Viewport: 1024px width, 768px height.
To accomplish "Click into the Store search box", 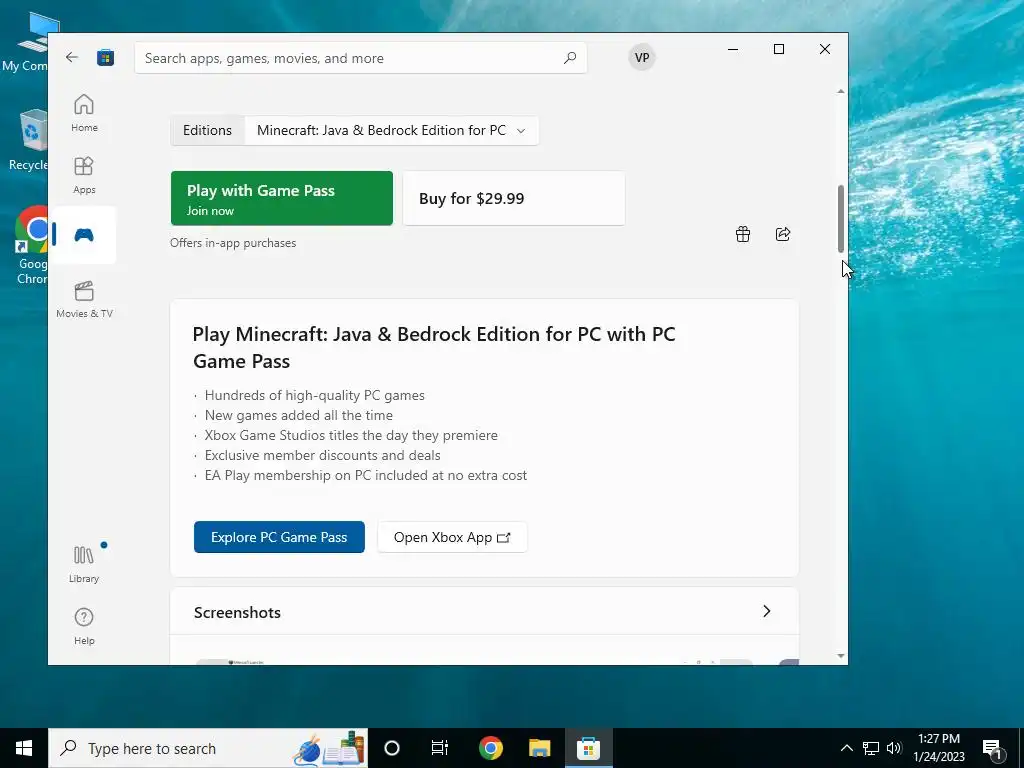I will [x=360, y=57].
